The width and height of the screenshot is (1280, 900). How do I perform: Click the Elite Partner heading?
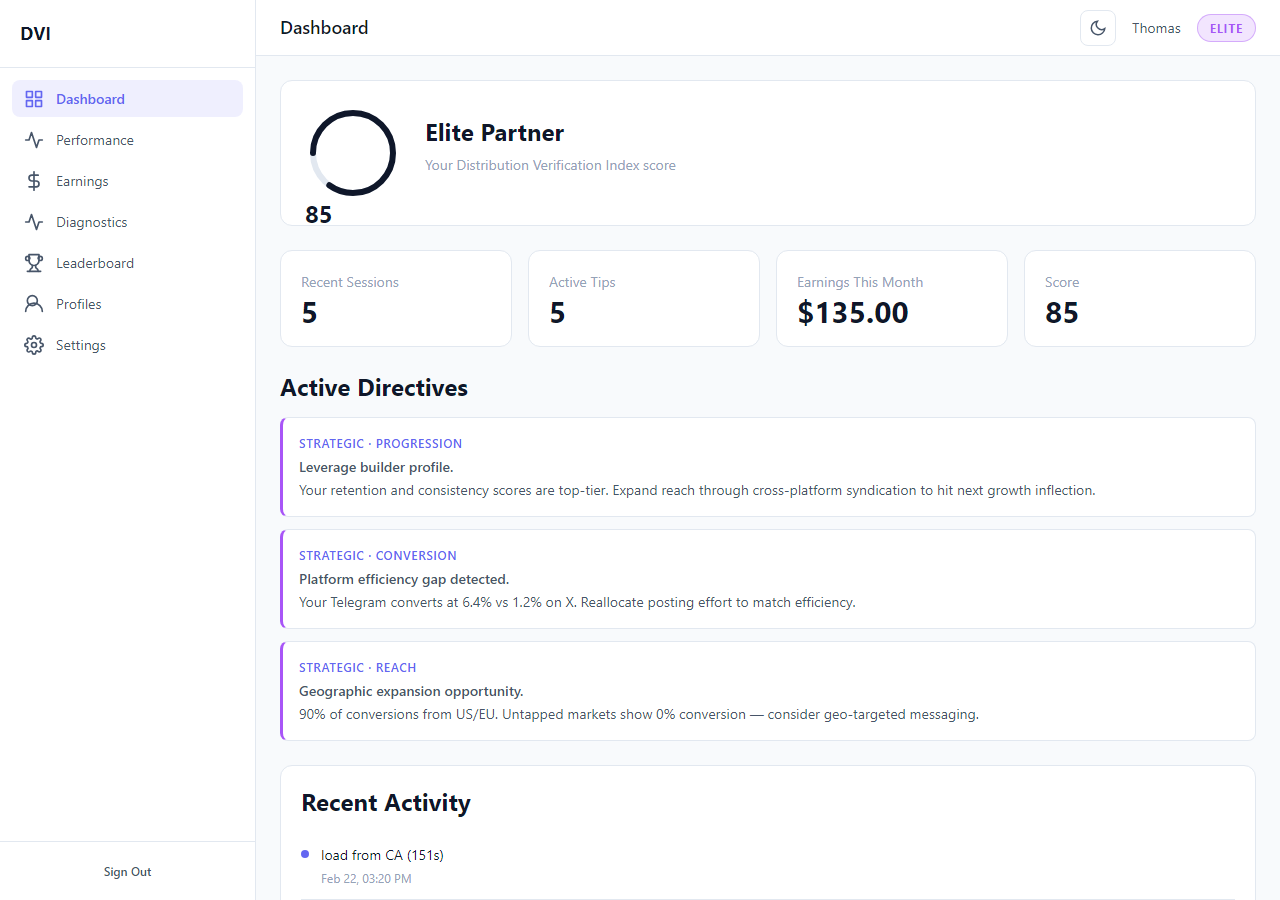tap(495, 133)
